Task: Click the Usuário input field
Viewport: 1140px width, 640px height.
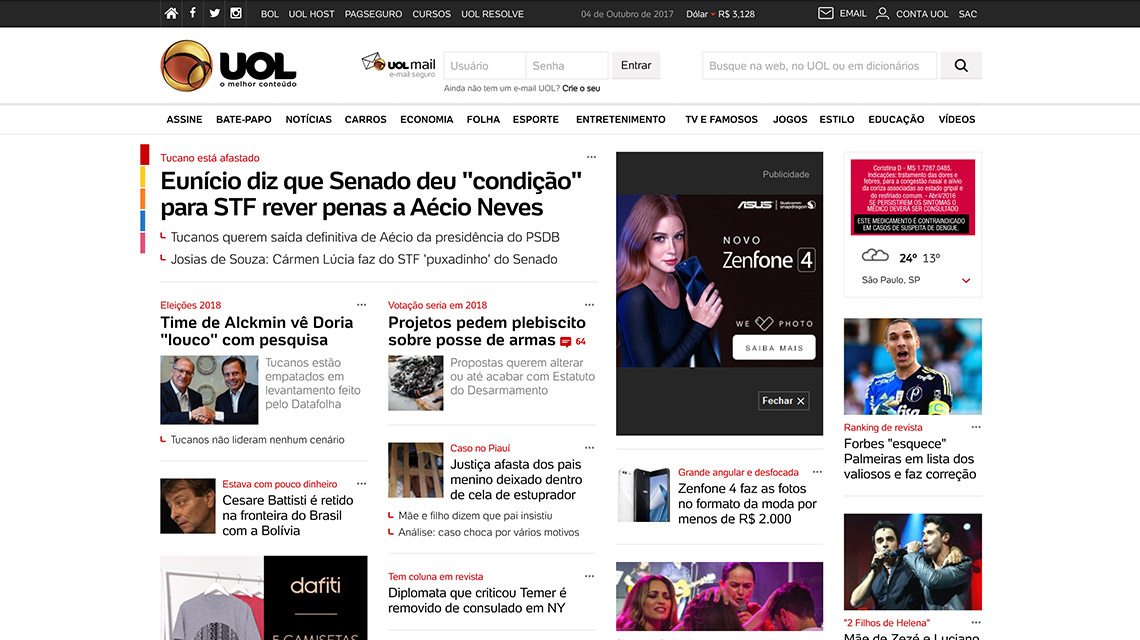Action: [x=484, y=66]
